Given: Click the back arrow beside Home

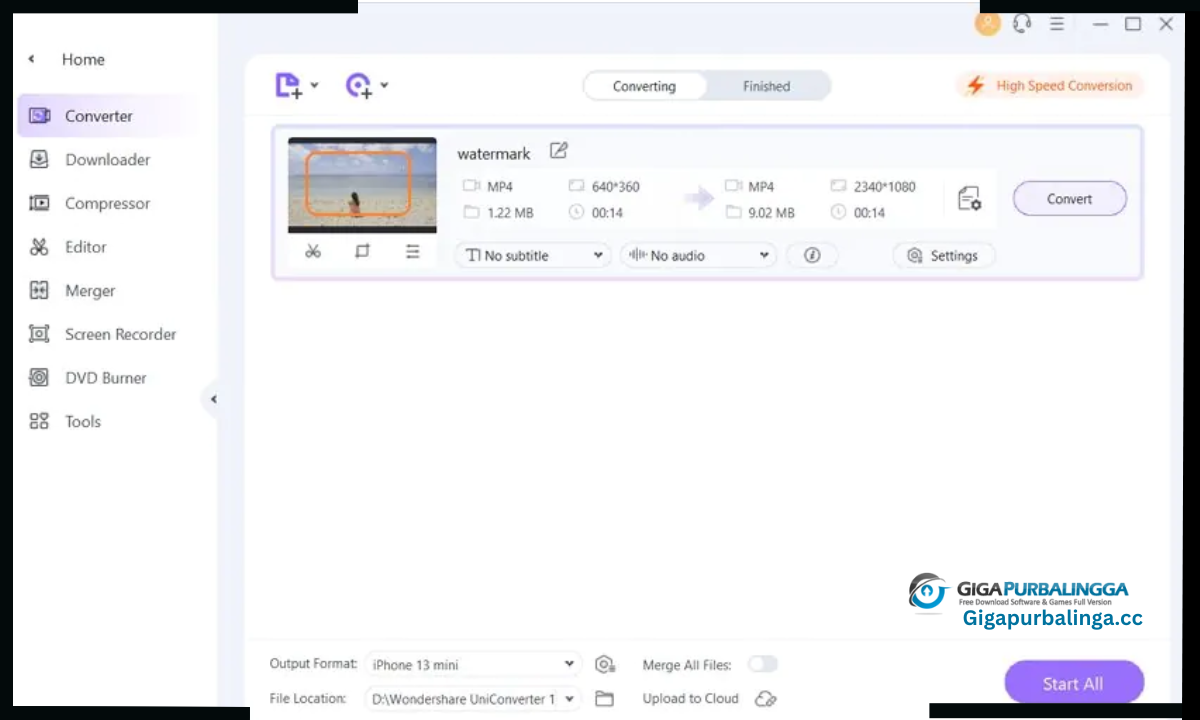Looking at the screenshot, I should tap(32, 59).
